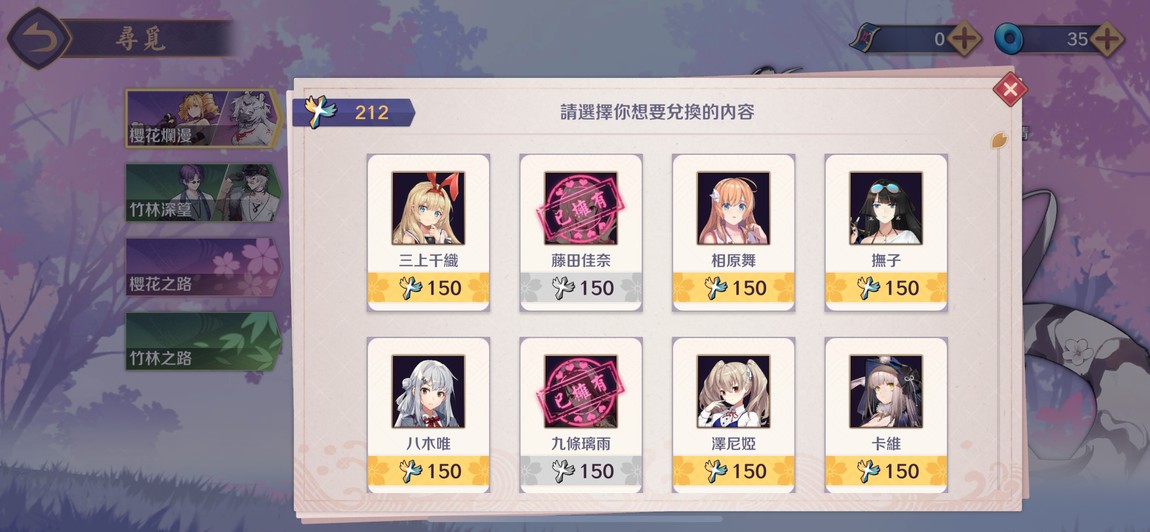Select the 相原舞 character portrait
1150x532 pixels.
[x=733, y=208]
